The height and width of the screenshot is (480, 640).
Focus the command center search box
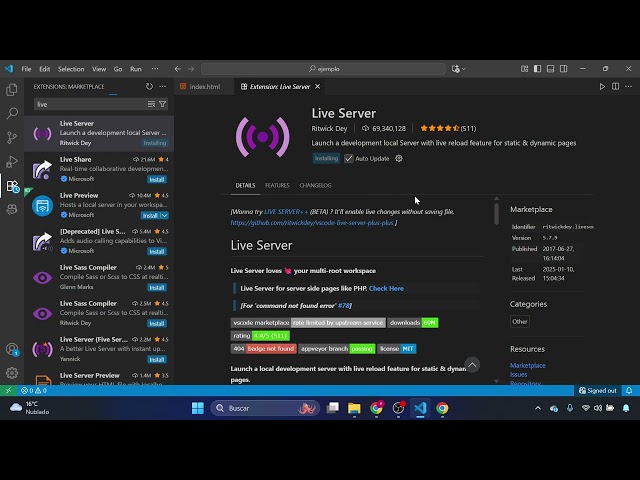point(323,69)
